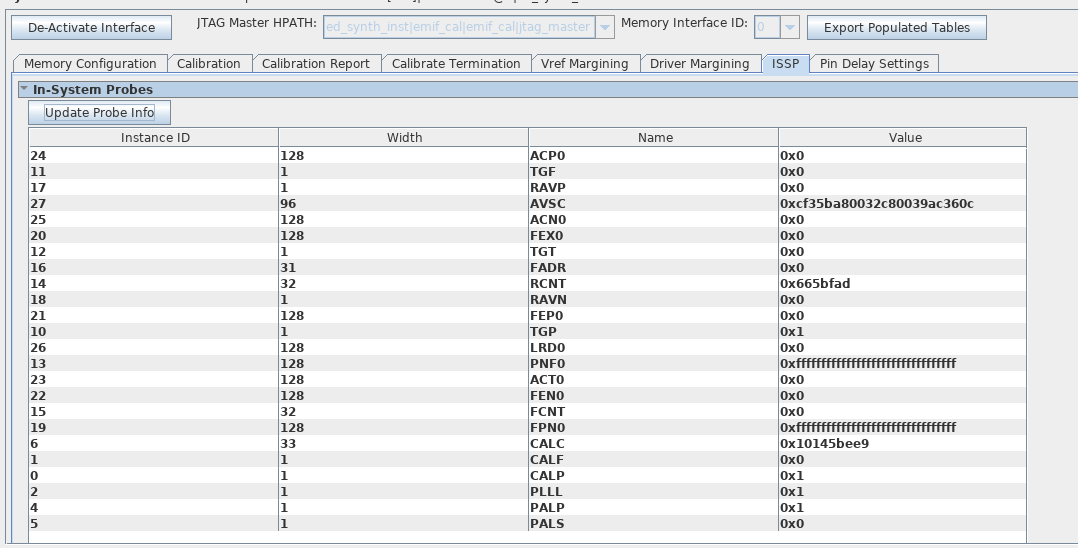The image size is (1078, 548).
Task: Click the Value column header
Action: [x=904, y=138]
